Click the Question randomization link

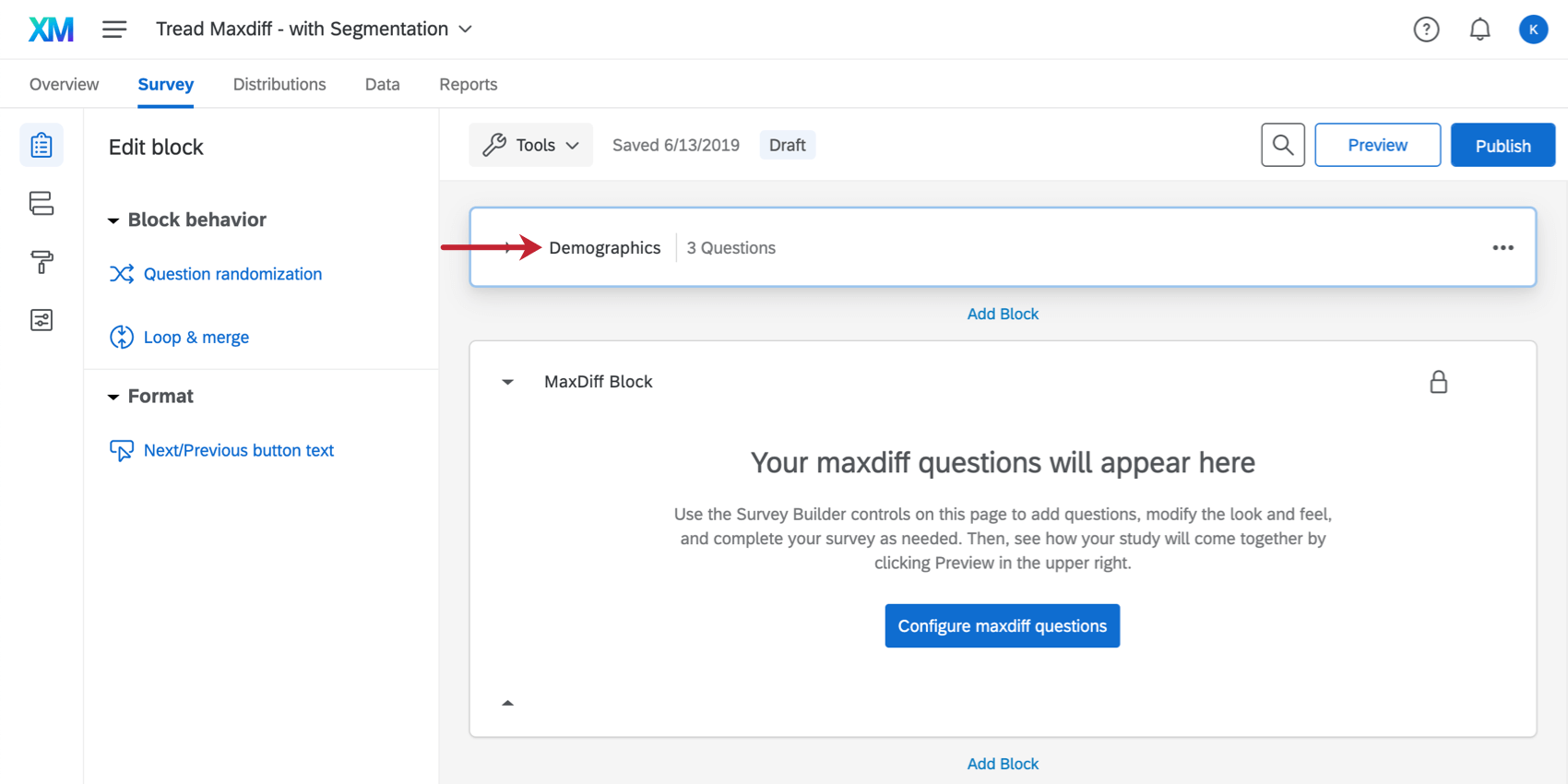[232, 274]
